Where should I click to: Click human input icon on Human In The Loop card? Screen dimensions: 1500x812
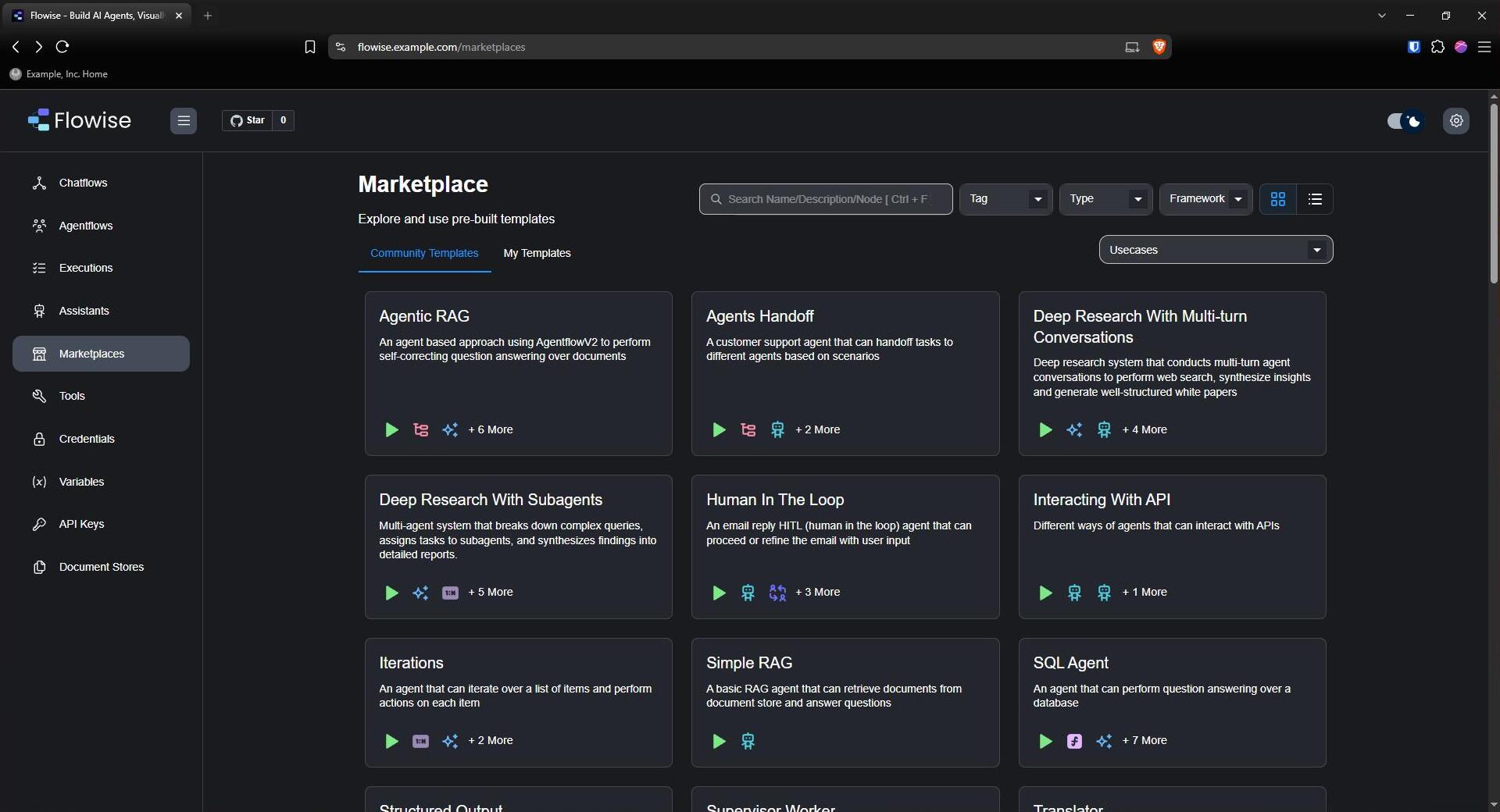point(777,593)
